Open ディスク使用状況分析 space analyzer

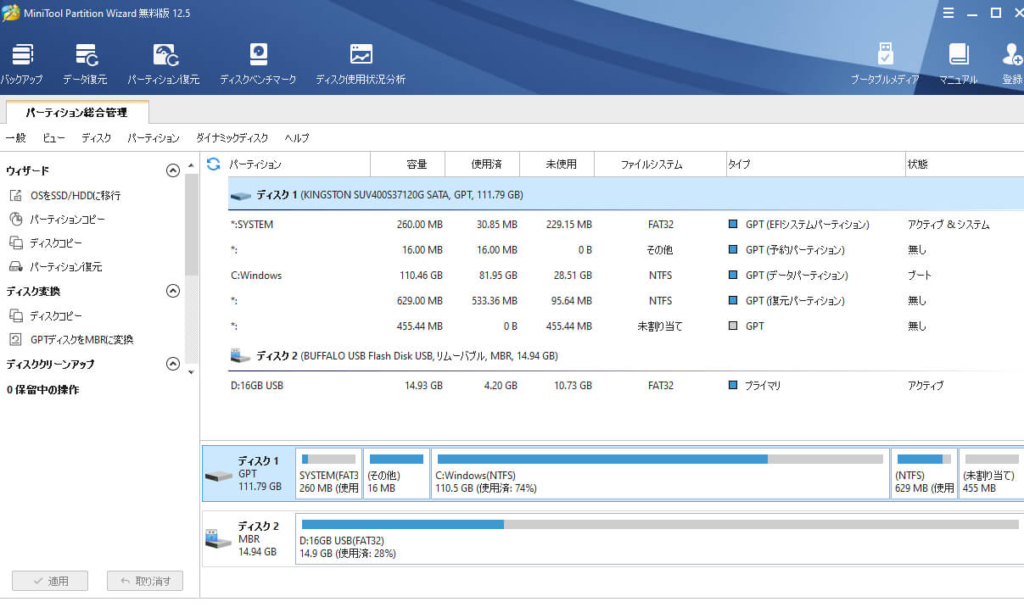point(360,64)
